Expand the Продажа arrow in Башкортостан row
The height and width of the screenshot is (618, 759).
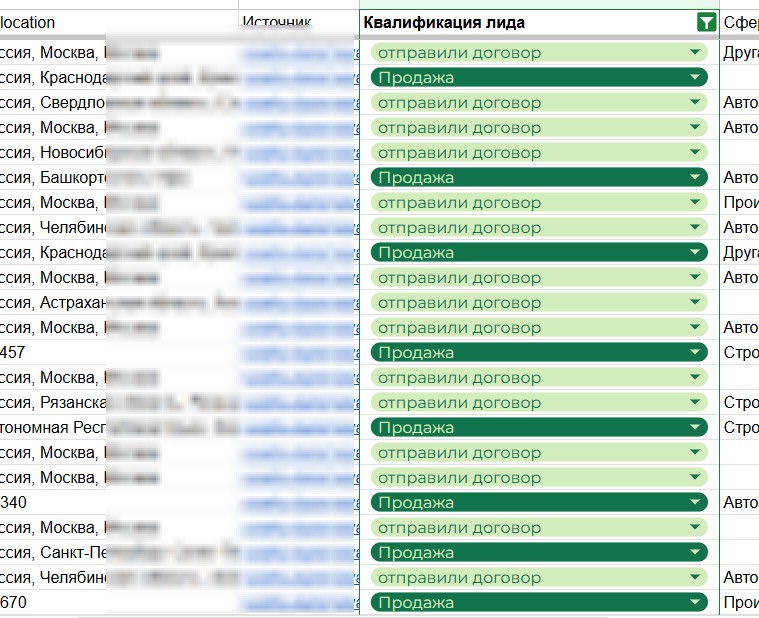[x=695, y=178]
